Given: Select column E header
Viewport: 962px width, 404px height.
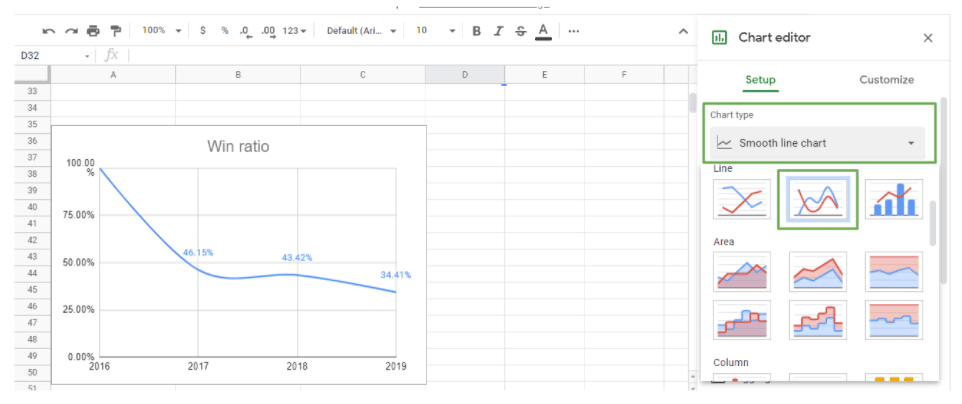Looking at the screenshot, I should pos(545,75).
